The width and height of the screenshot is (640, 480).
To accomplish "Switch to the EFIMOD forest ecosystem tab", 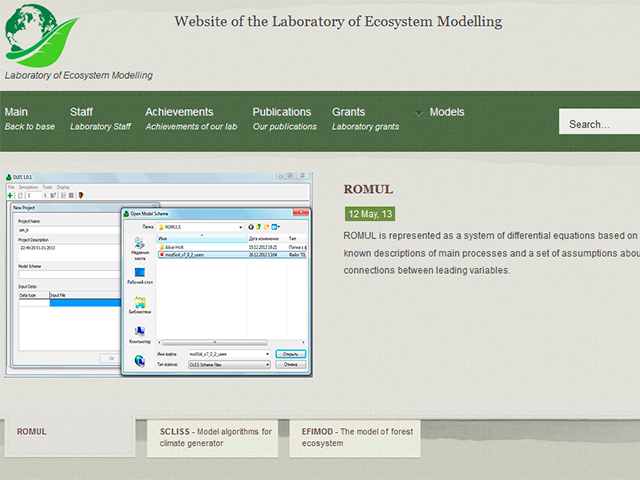I will pos(354,437).
